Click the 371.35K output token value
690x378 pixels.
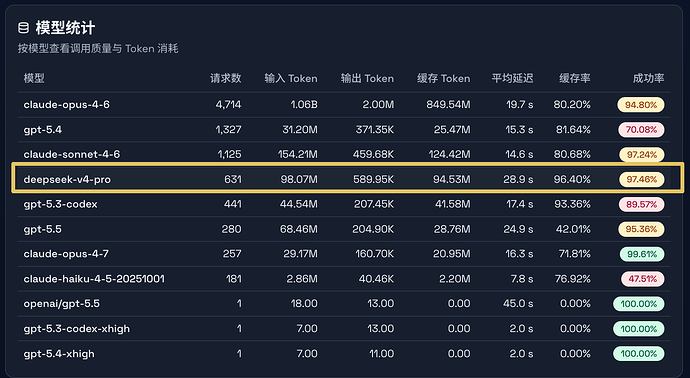pyautogui.click(x=374, y=130)
